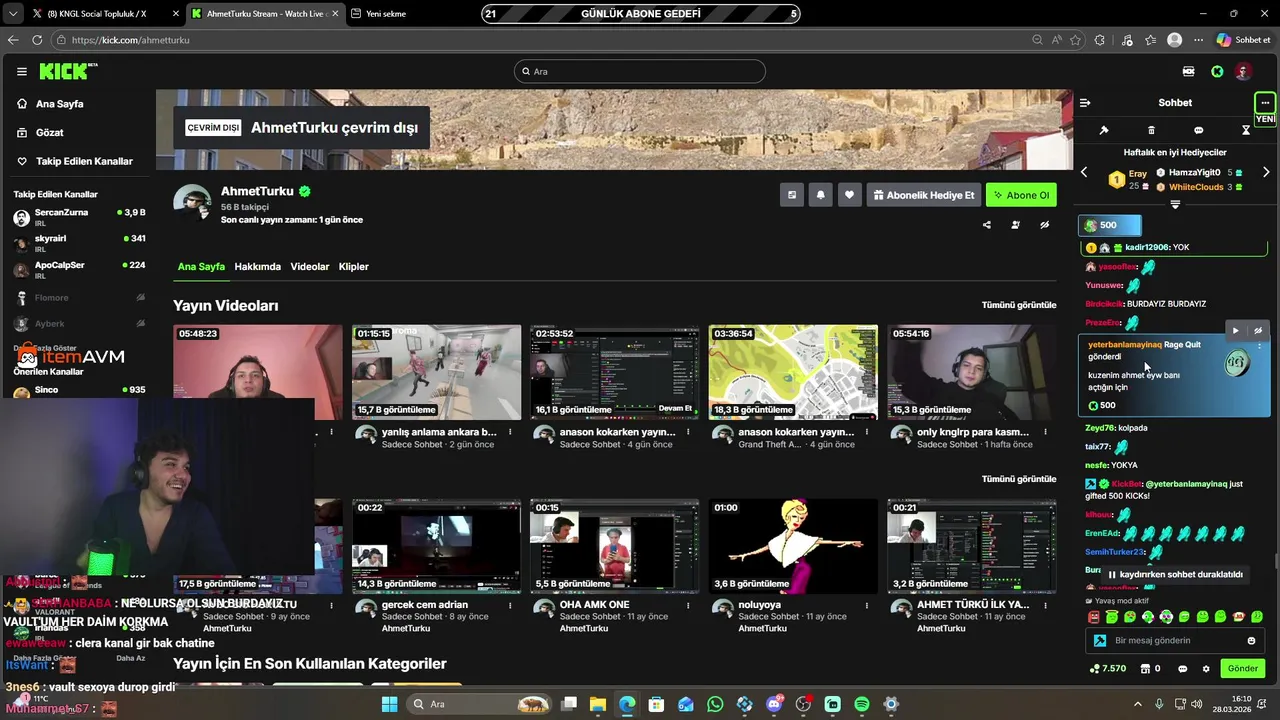Open File Explorer from taskbar
Screen dimensions: 1280x720
click(597, 704)
